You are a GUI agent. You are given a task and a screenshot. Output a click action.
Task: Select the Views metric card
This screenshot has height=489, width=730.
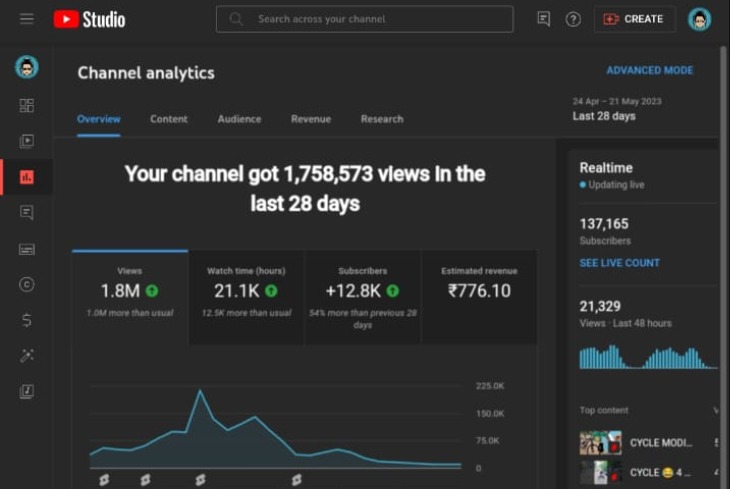[130, 297]
